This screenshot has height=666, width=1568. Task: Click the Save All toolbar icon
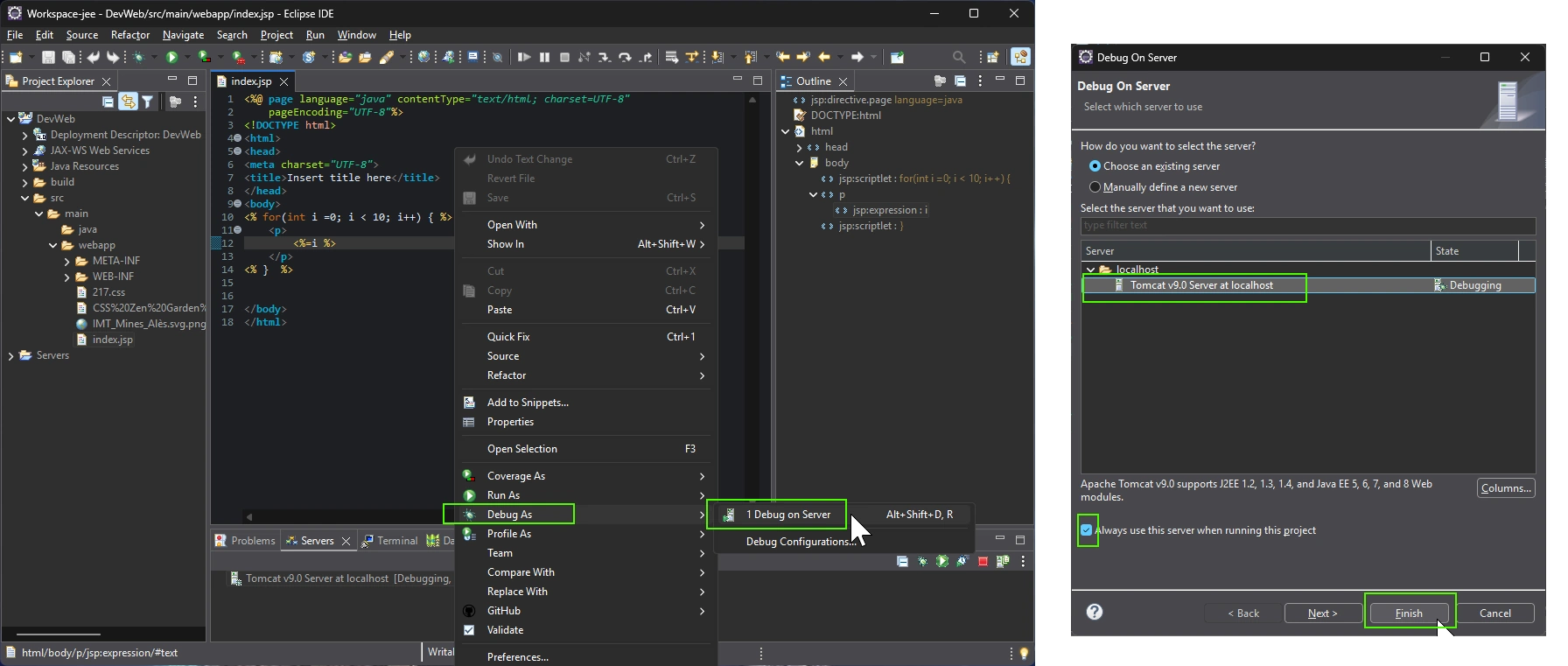pos(68,57)
